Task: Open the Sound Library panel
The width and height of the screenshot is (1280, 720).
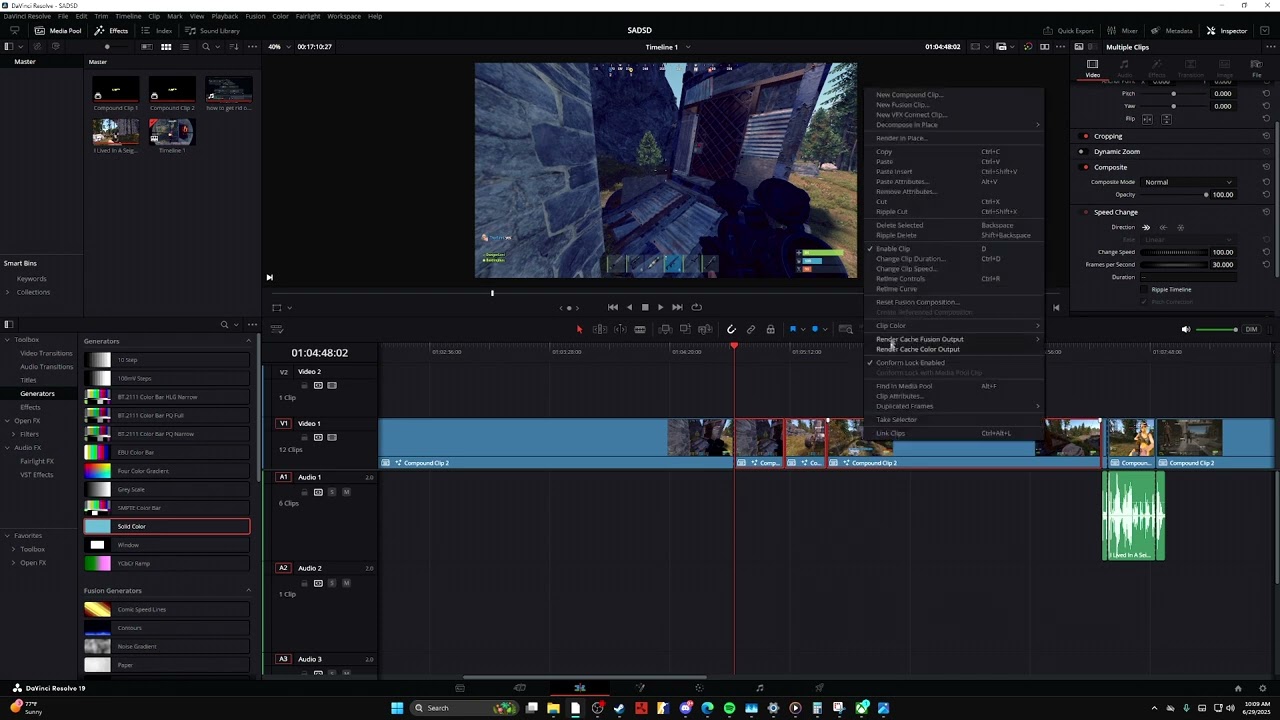Action: [212, 31]
